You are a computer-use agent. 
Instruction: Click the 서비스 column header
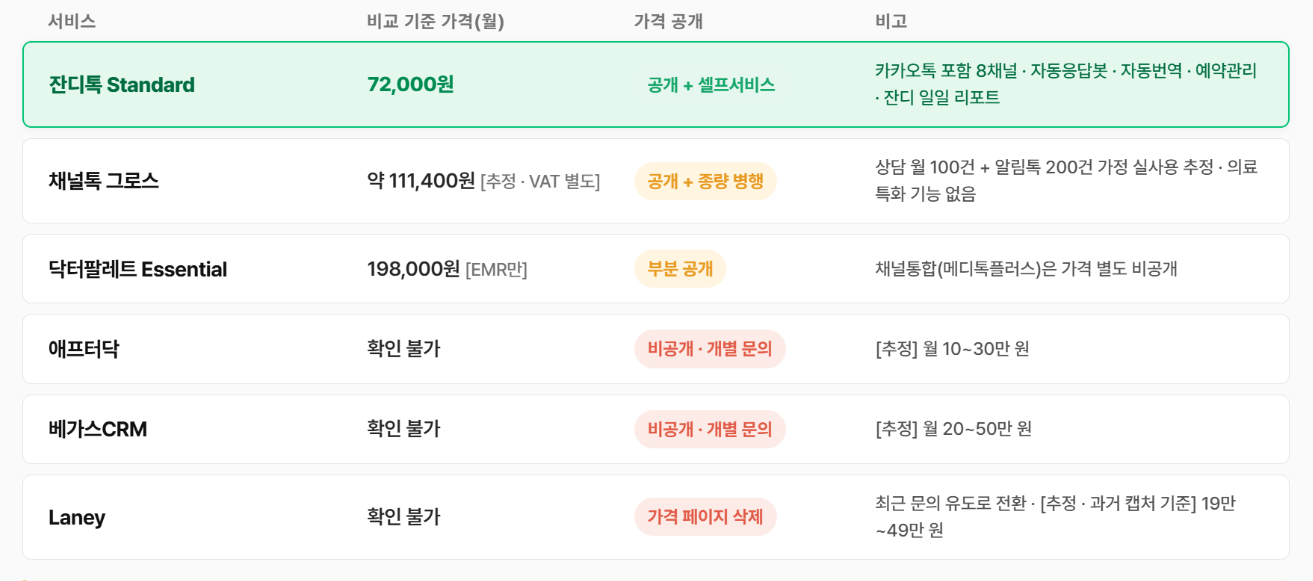tap(72, 21)
